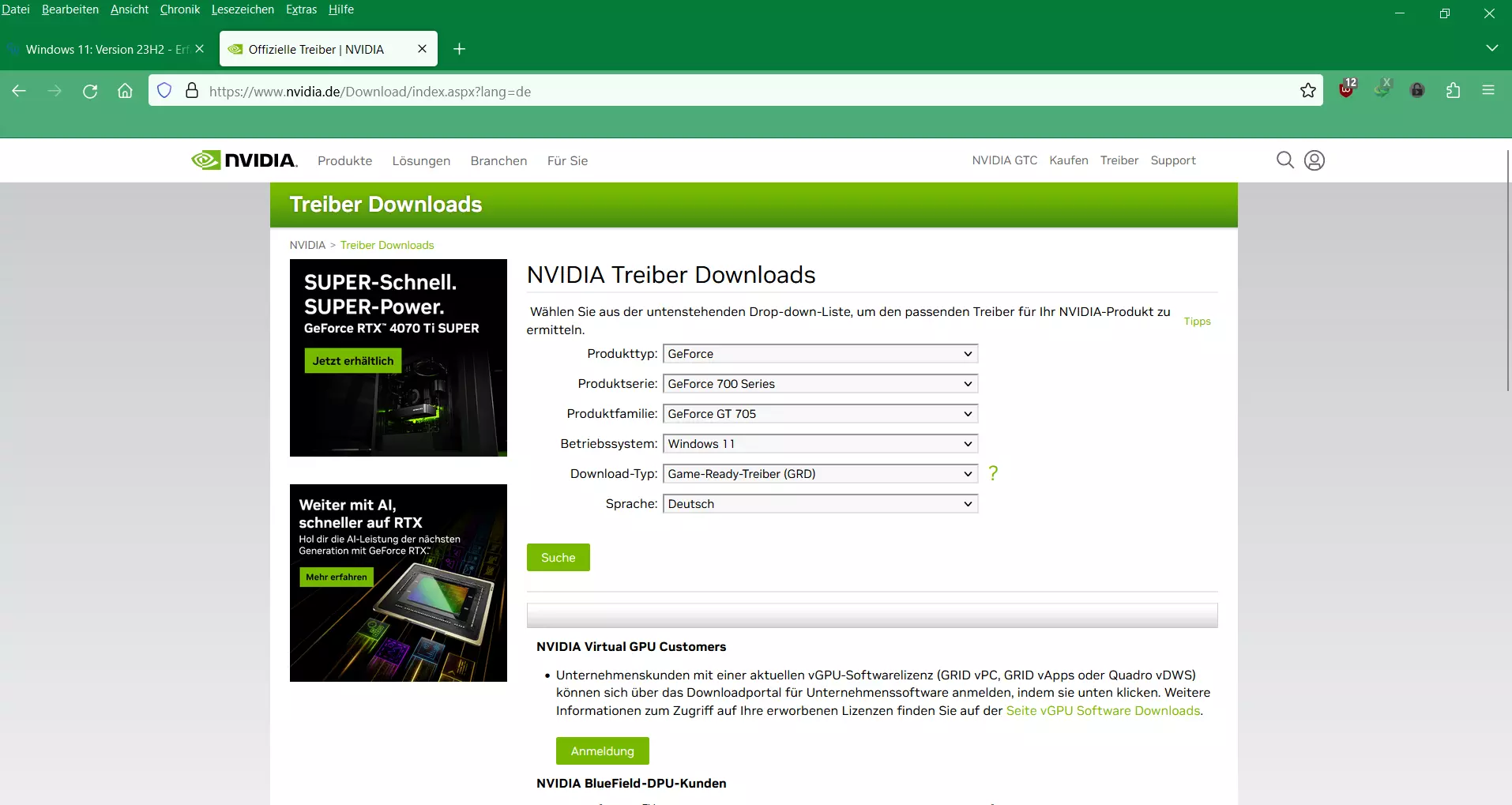Viewport: 1512px width, 805px height.
Task: Open the extensions puzzle piece icon
Action: tap(1453, 91)
